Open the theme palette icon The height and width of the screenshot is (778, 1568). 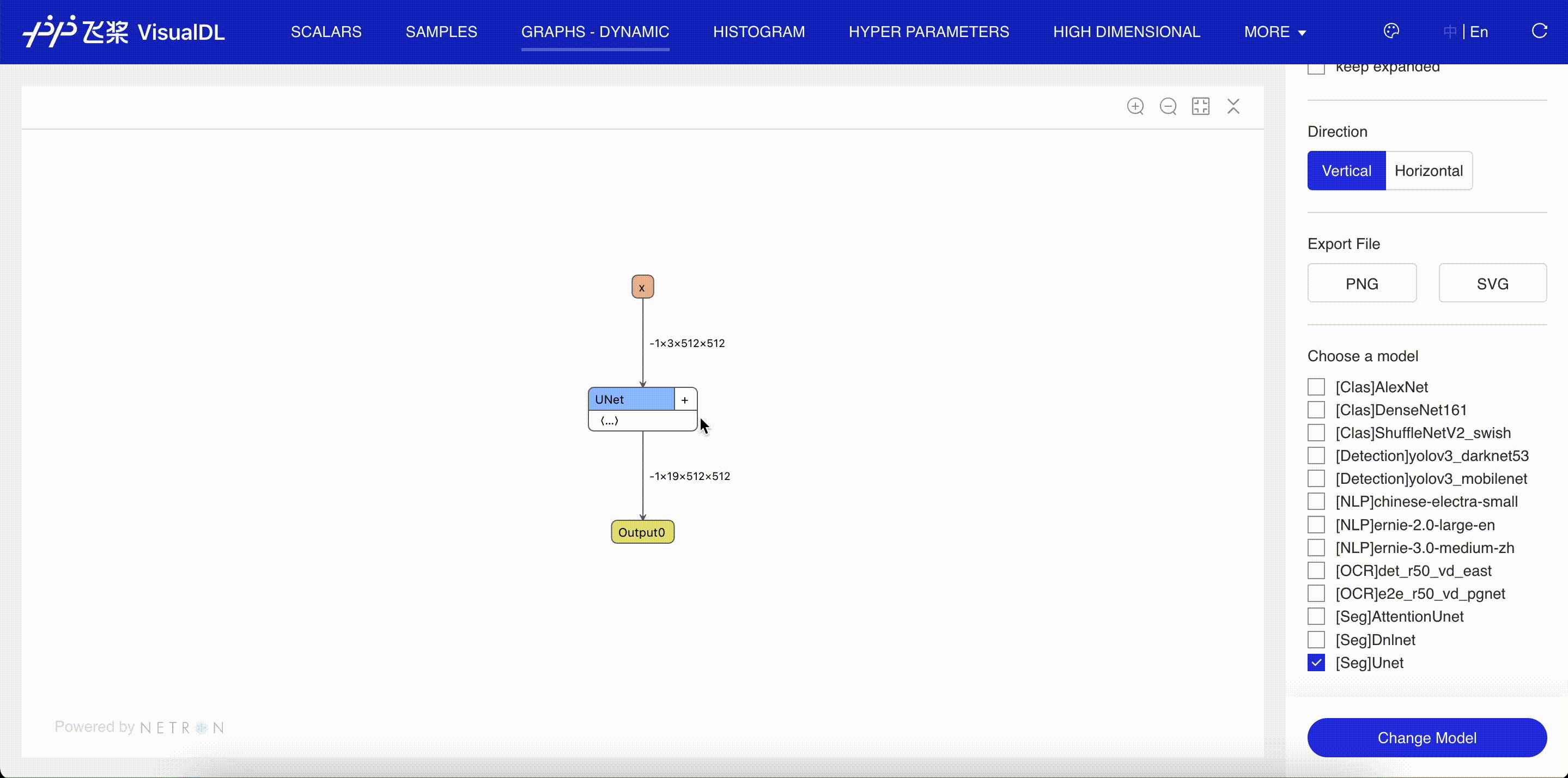(1391, 32)
